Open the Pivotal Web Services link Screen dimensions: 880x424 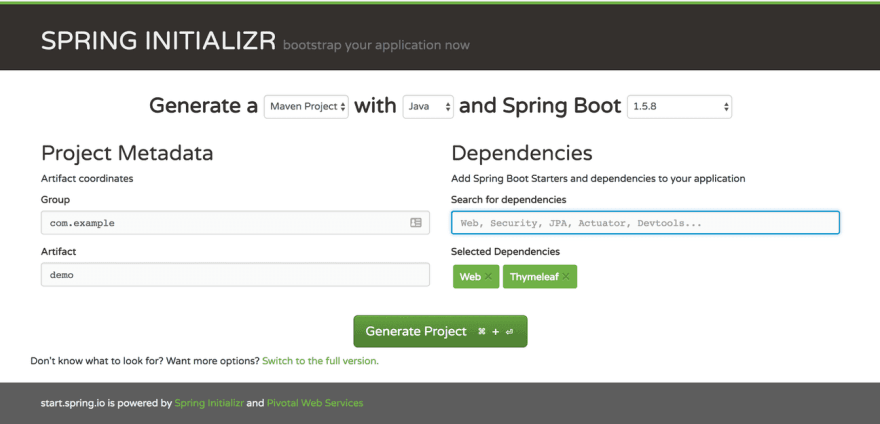(315, 403)
